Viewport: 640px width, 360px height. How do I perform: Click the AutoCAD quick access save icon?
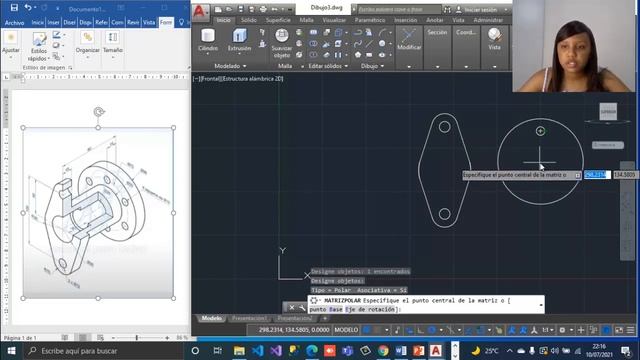pos(240,9)
